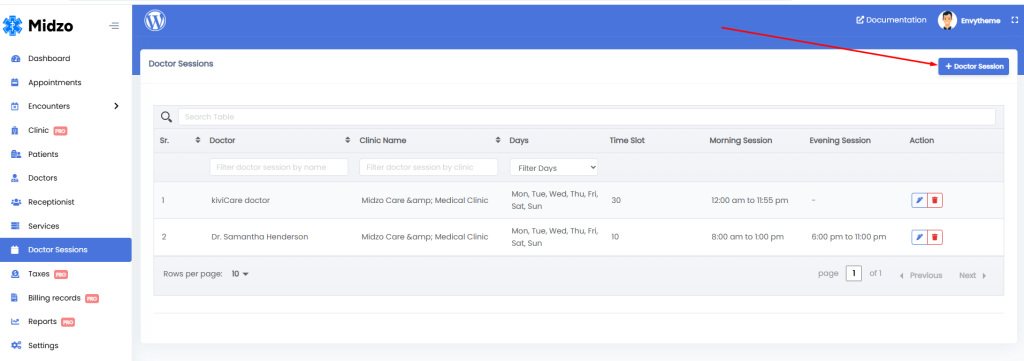Focus filter doctor session by clinic field
The width and height of the screenshot is (1024, 361).
(428, 167)
